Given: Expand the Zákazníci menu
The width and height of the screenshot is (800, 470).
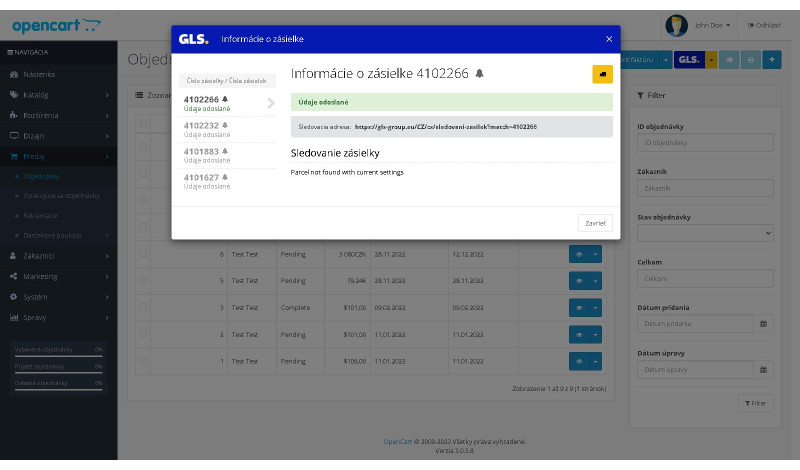Looking at the screenshot, I should tap(59, 256).
